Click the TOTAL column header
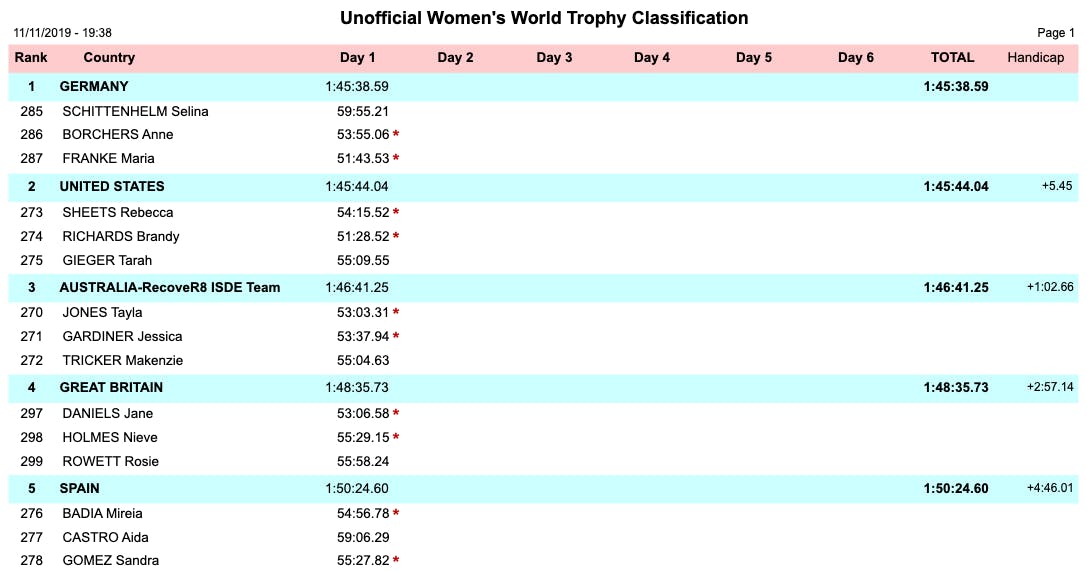Image resolution: width=1087 pixels, height=571 pixels. pyautogui.click(x=952, y=58)
